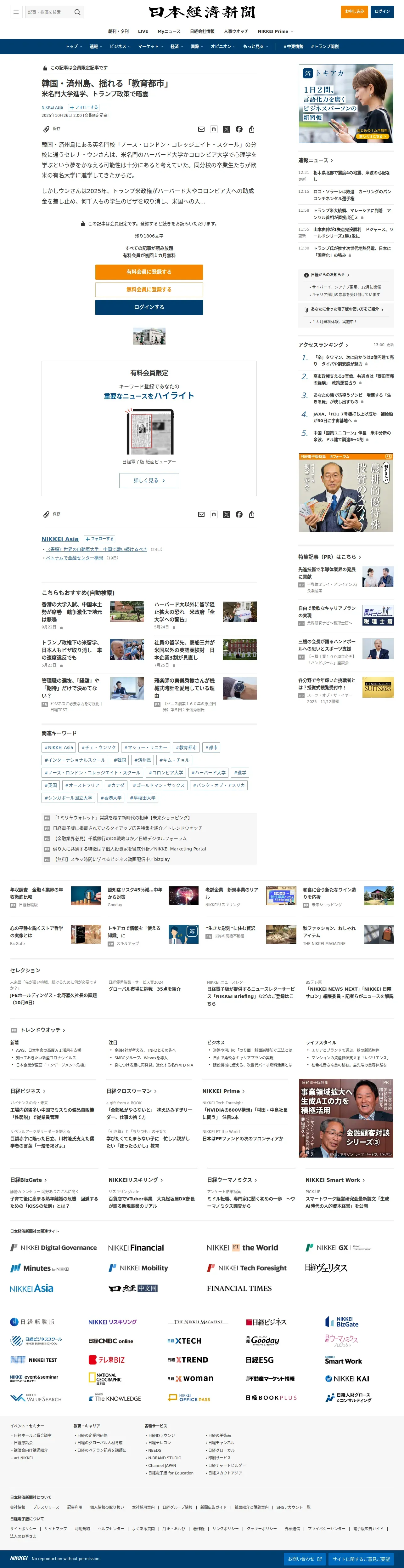Open NIKKEI Mobility logo link
404x1568 pixels.
(138, 1268)
